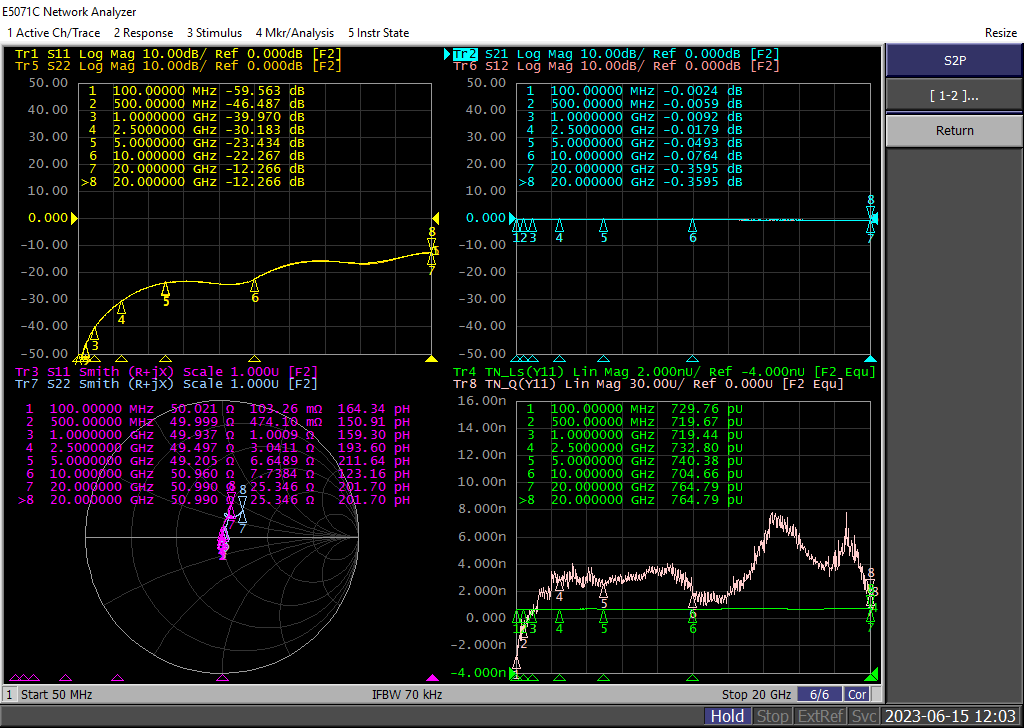Image resolution: width=1024 pixels, height=728 pixels.
Task: Click S11 marker 6 value -22.267 dB
Action: tap(264, 156)
